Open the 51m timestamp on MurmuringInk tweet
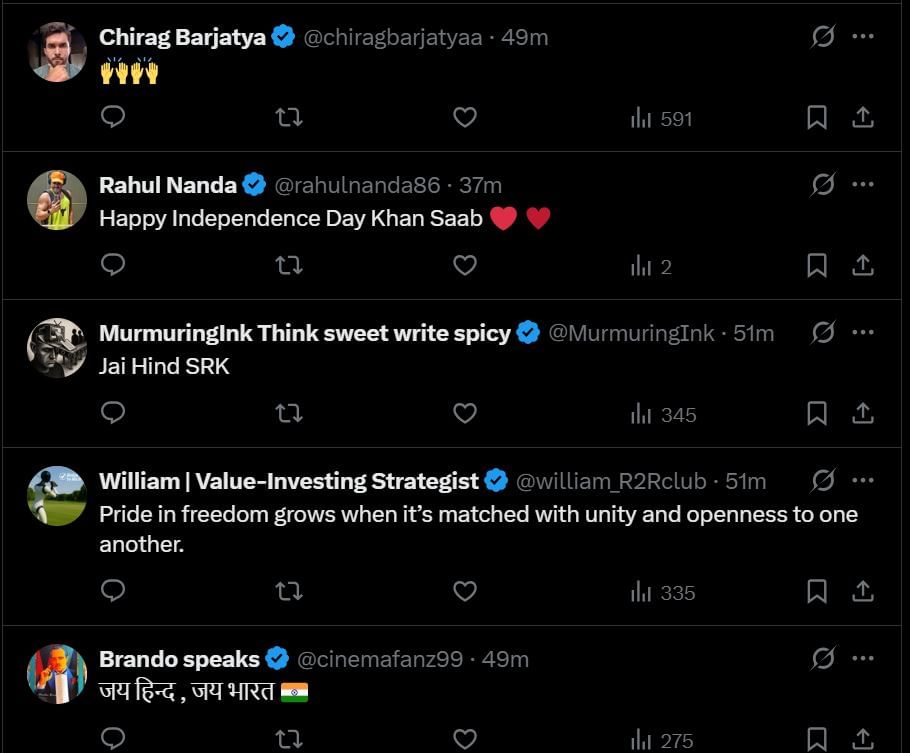The image size is (910, 753). pyautogui.click(x=753, y=333)
